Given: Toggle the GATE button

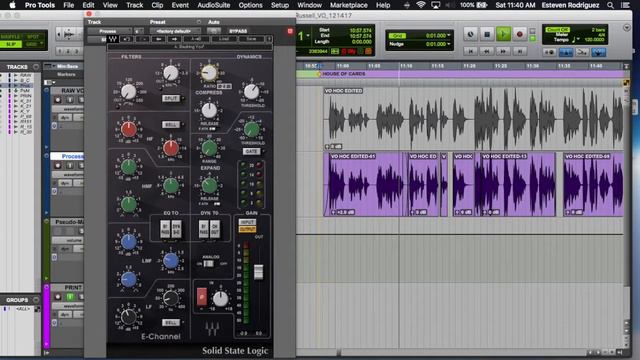Looking at the screenshot, I should (251, 151).
